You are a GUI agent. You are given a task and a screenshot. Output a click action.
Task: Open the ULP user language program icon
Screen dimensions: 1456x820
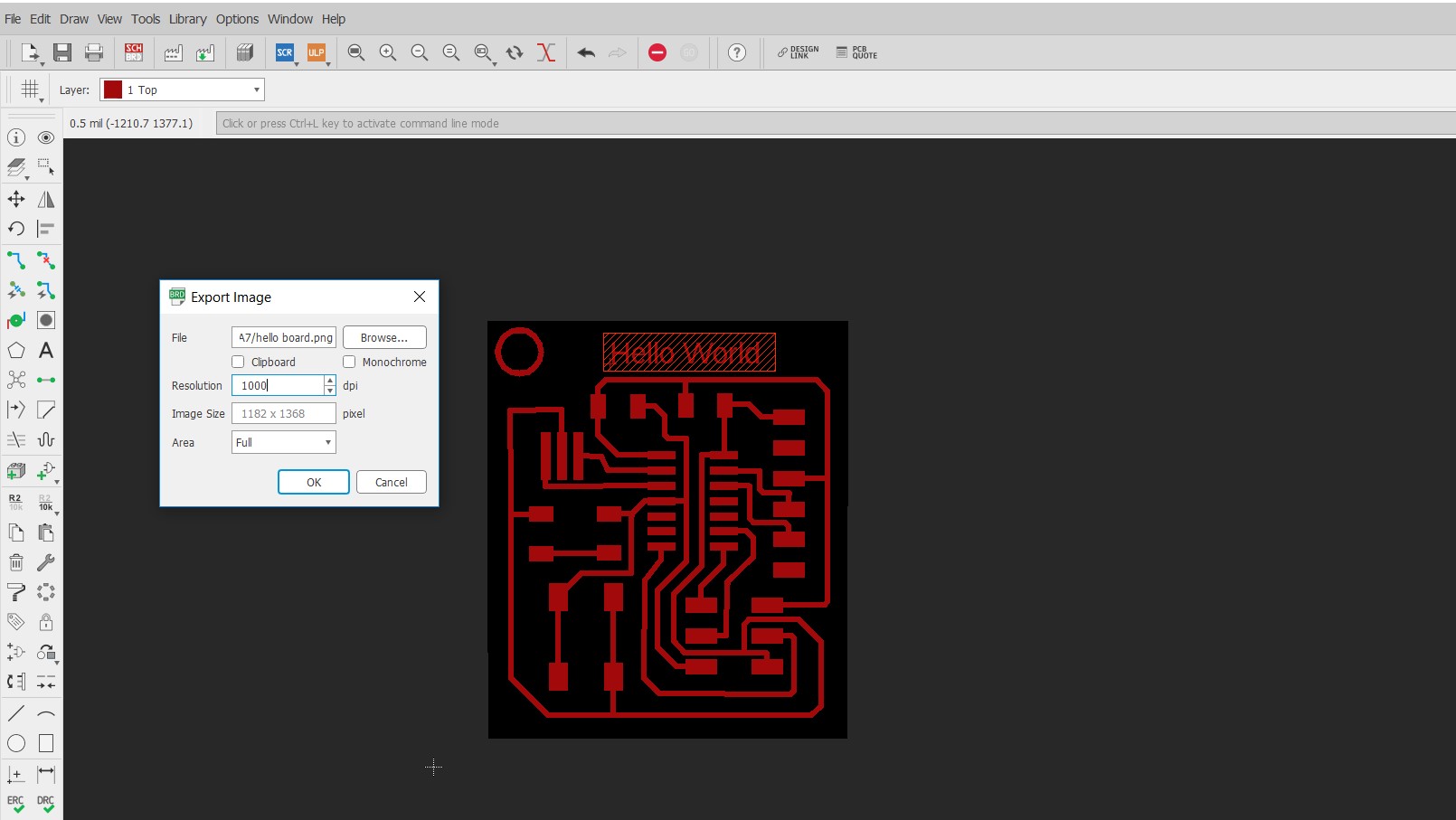point(316,52)
